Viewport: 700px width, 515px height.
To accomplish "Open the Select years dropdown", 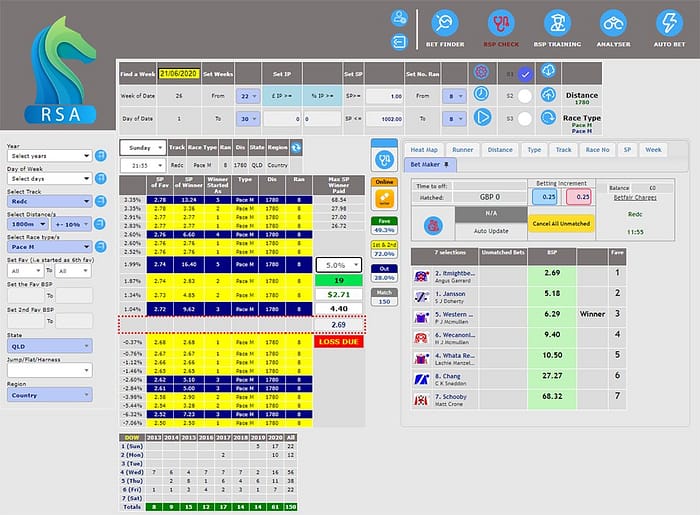I will (x=50, y=156).
